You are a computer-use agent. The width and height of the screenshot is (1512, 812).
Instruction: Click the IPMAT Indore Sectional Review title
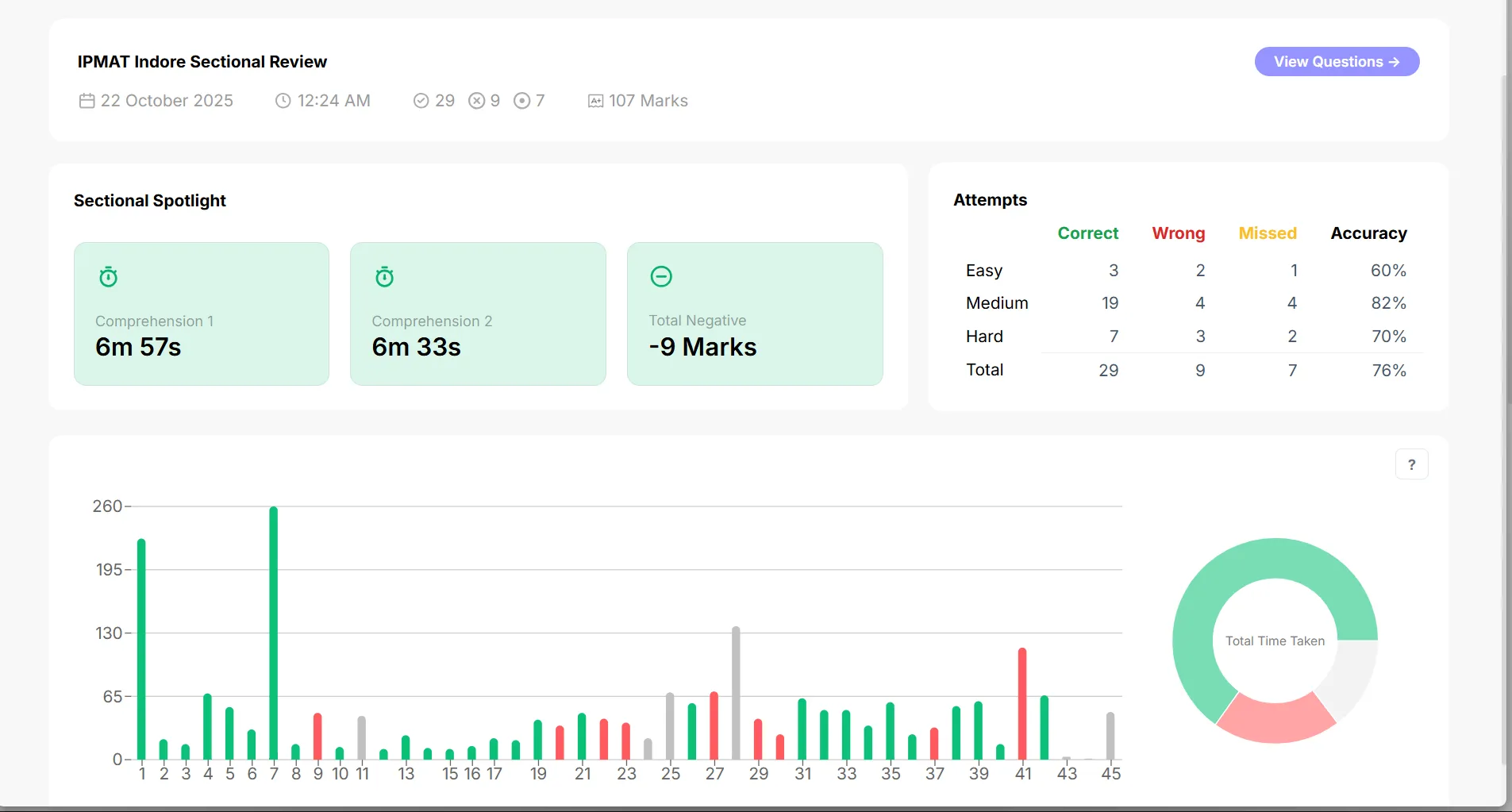click(x=202, y=62)
